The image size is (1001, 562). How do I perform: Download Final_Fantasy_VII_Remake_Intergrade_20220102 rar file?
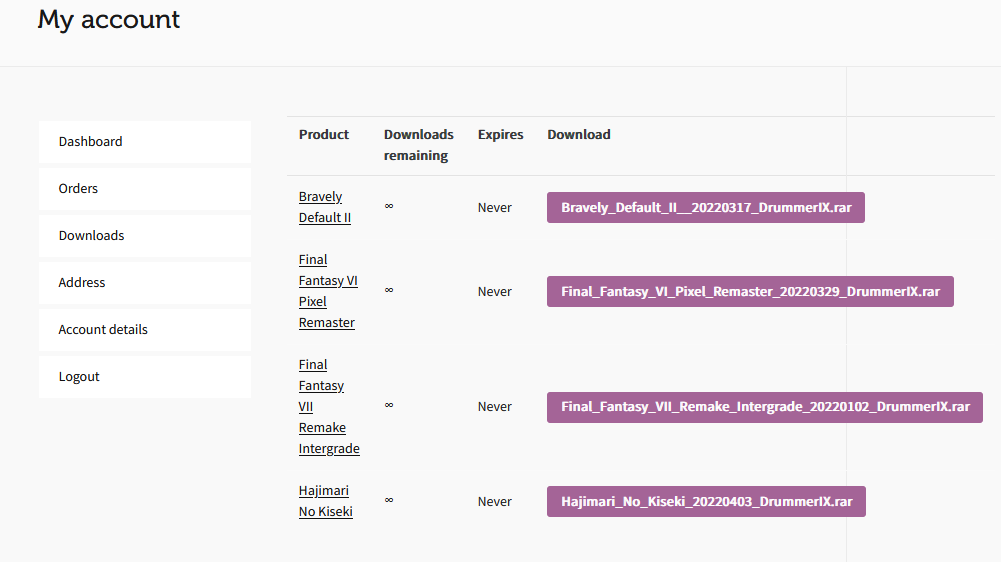click(765, 407)
